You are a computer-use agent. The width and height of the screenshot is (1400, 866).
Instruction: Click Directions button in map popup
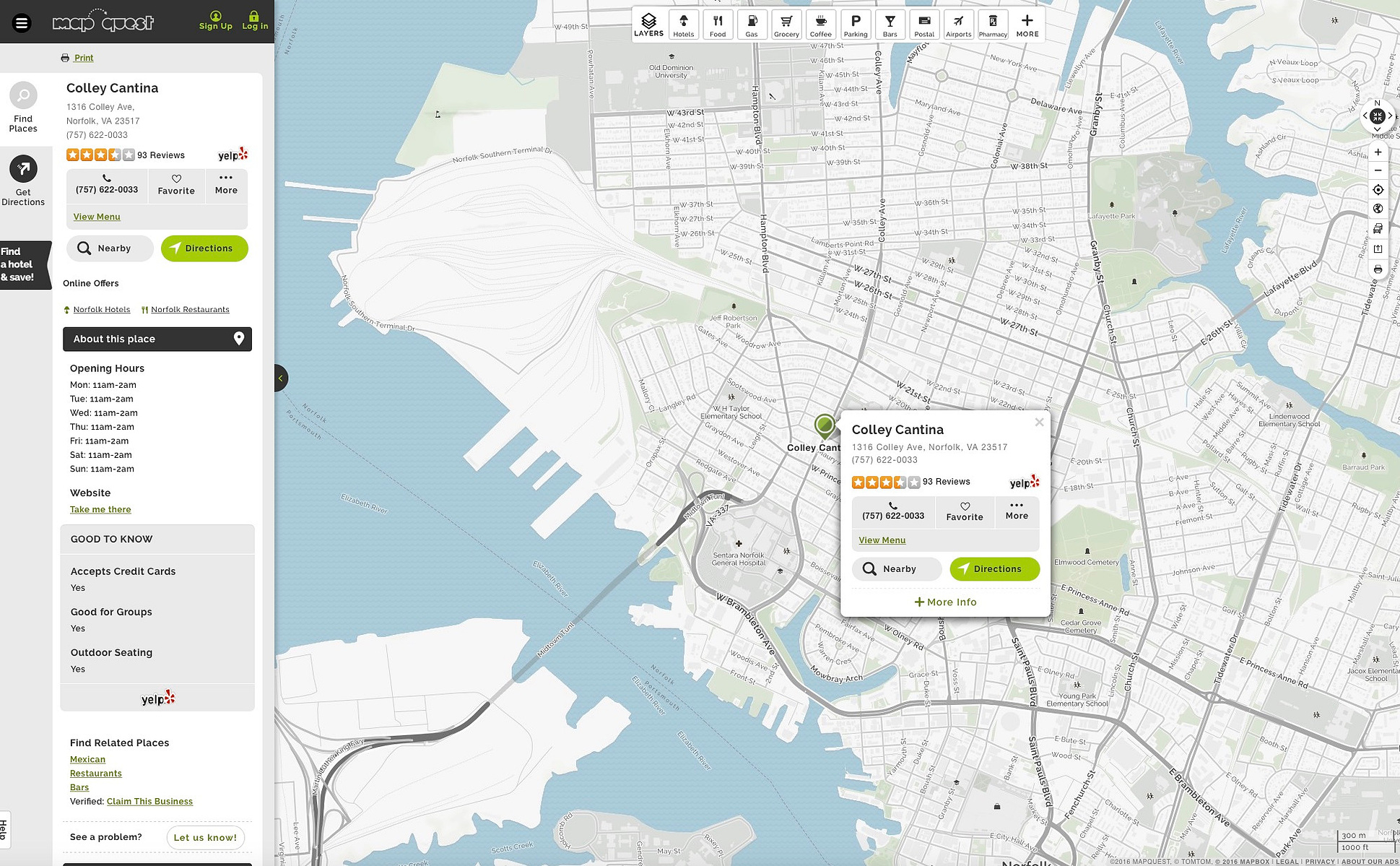coord(995,569)
